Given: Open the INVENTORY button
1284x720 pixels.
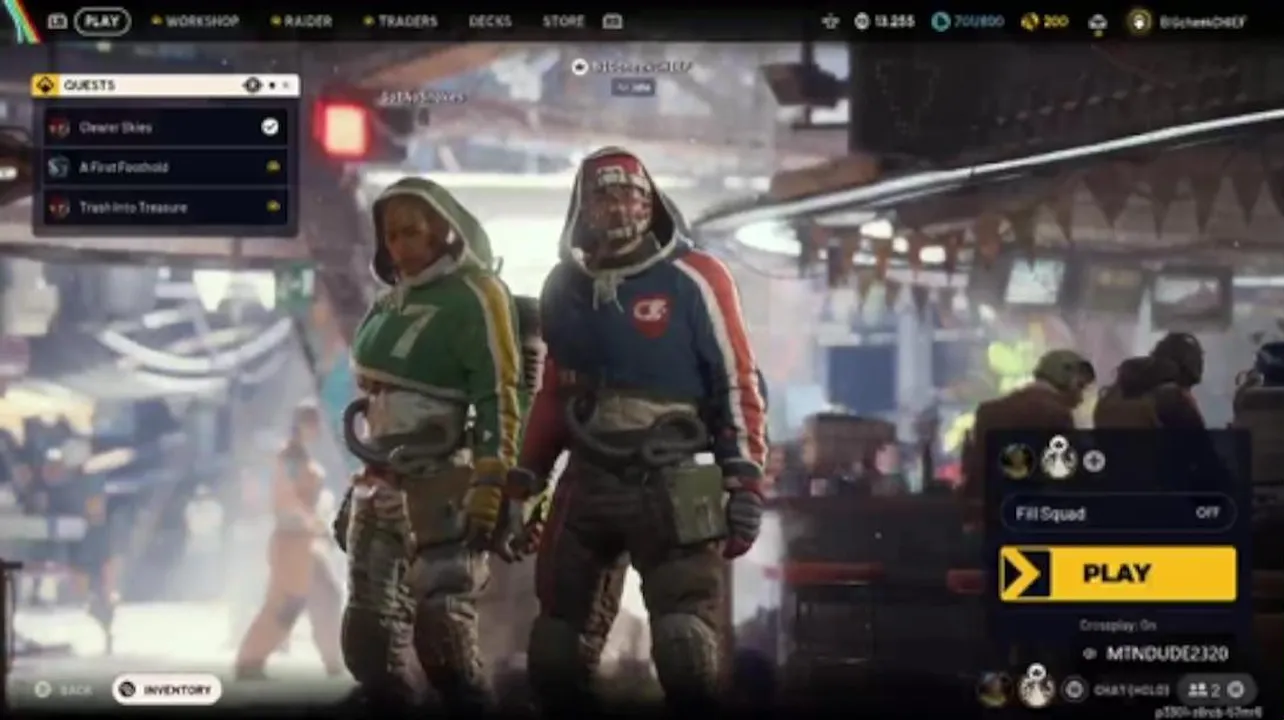Looking at the screenshot, I should click(166, 689).
